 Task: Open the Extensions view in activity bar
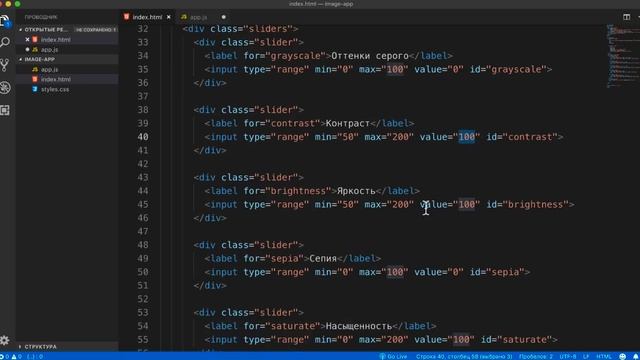tap(5, 110)
